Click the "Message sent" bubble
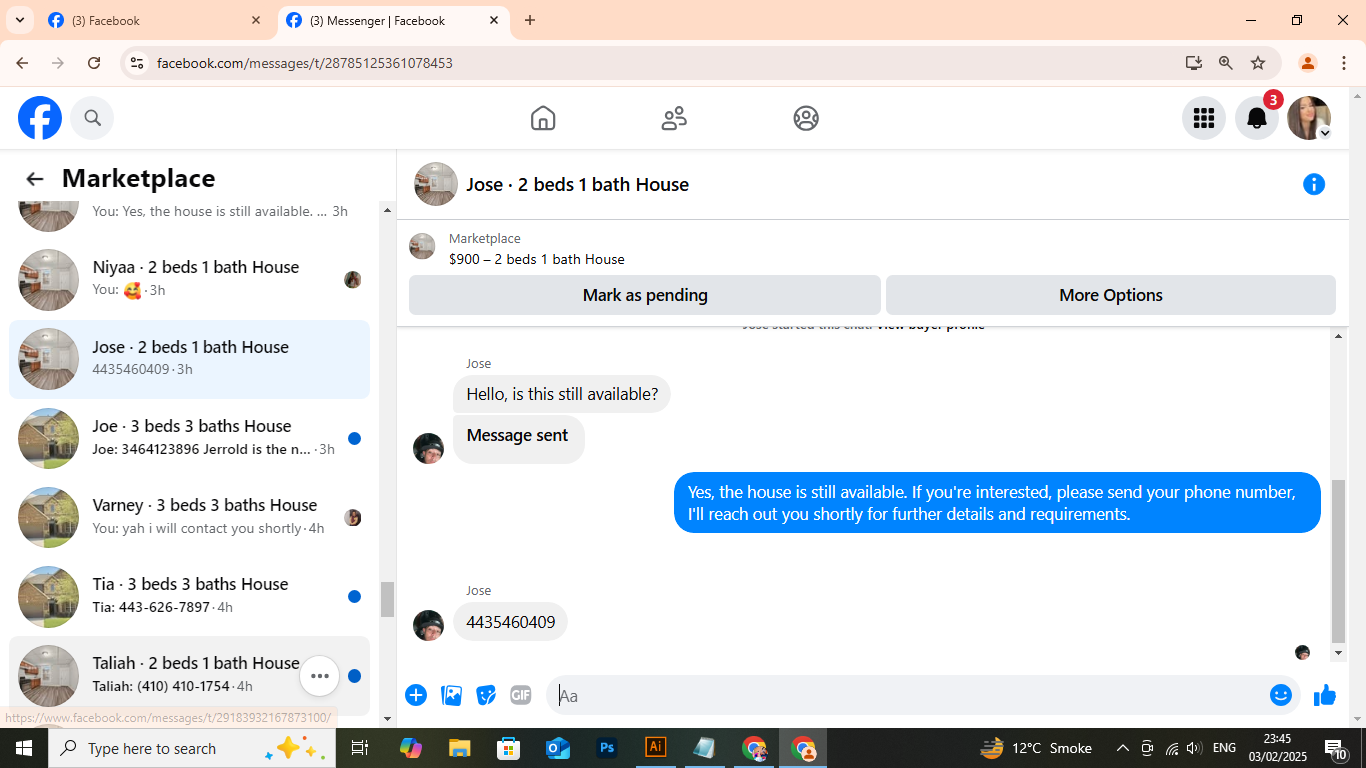Image resolution: width=1366 pixels, height=768 pixels. point(518,439)
